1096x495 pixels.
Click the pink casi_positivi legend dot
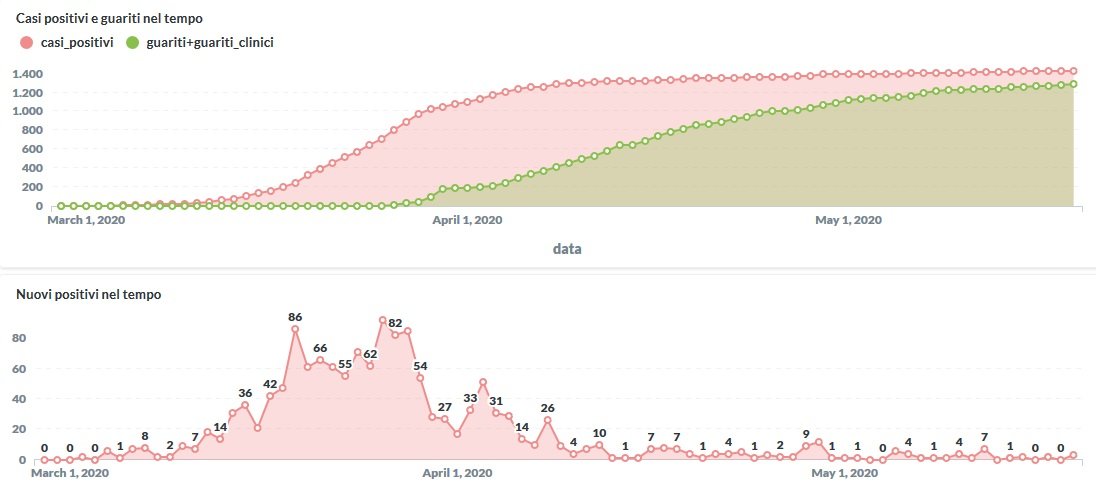coord(27,42)
